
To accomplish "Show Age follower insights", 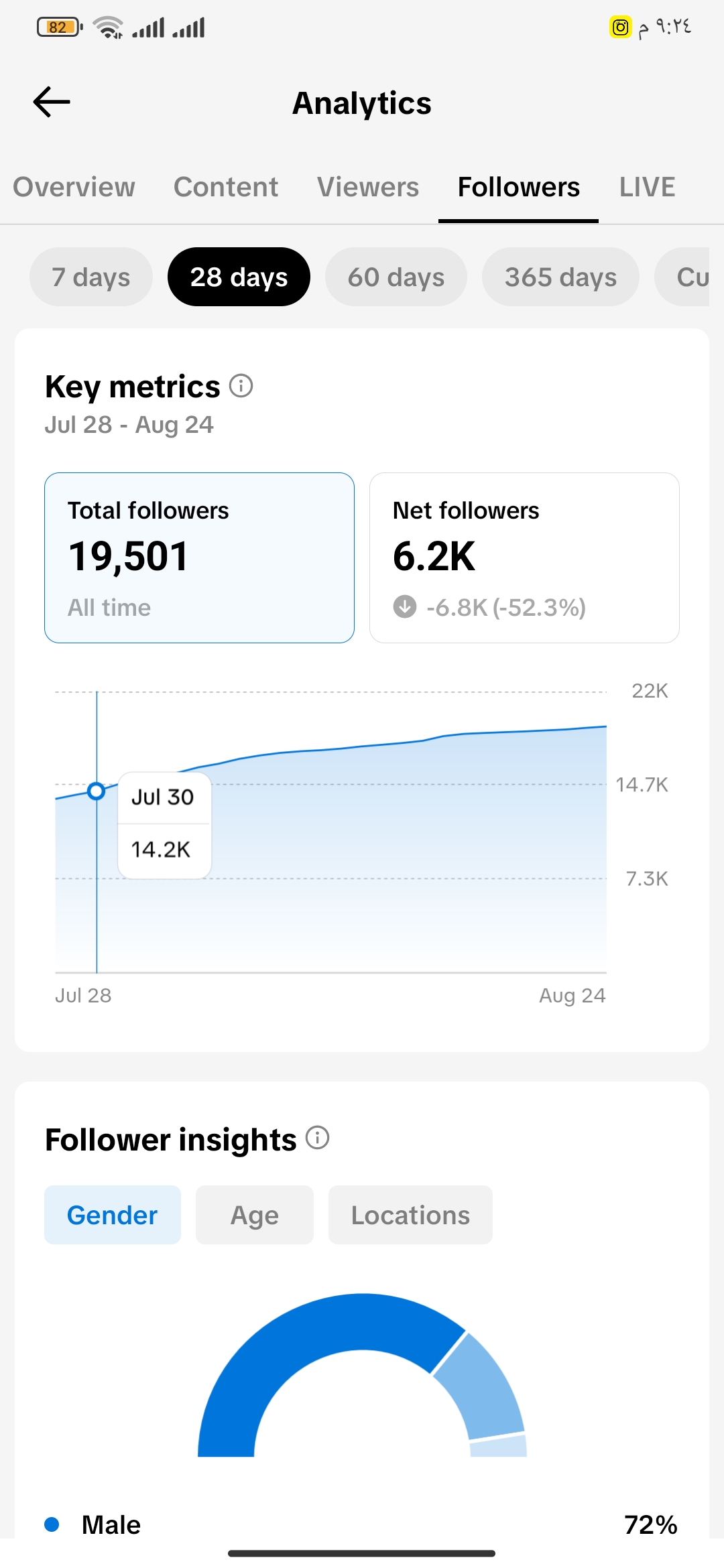I will [x=255, y=1215].
